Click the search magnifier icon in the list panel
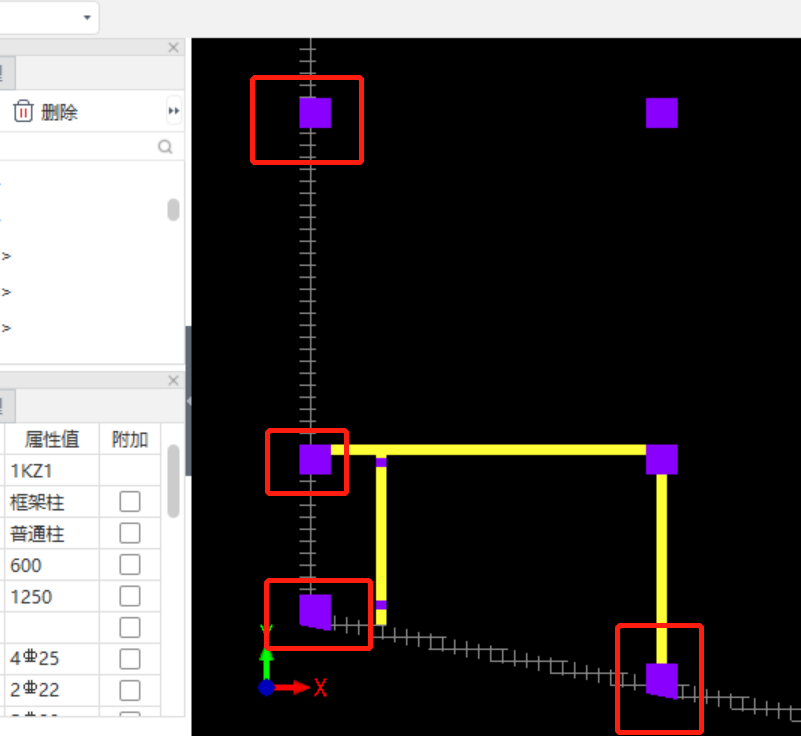801x736 pixels. click(165, 147)
